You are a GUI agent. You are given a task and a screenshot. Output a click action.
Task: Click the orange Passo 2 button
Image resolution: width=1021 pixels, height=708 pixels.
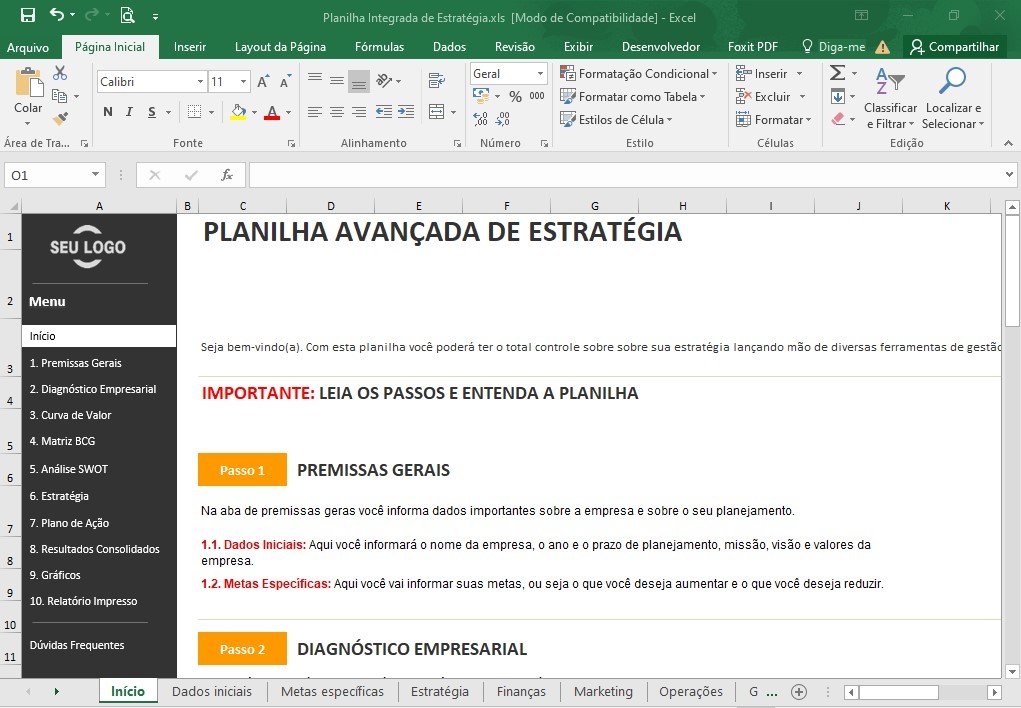tap(242, 649)
